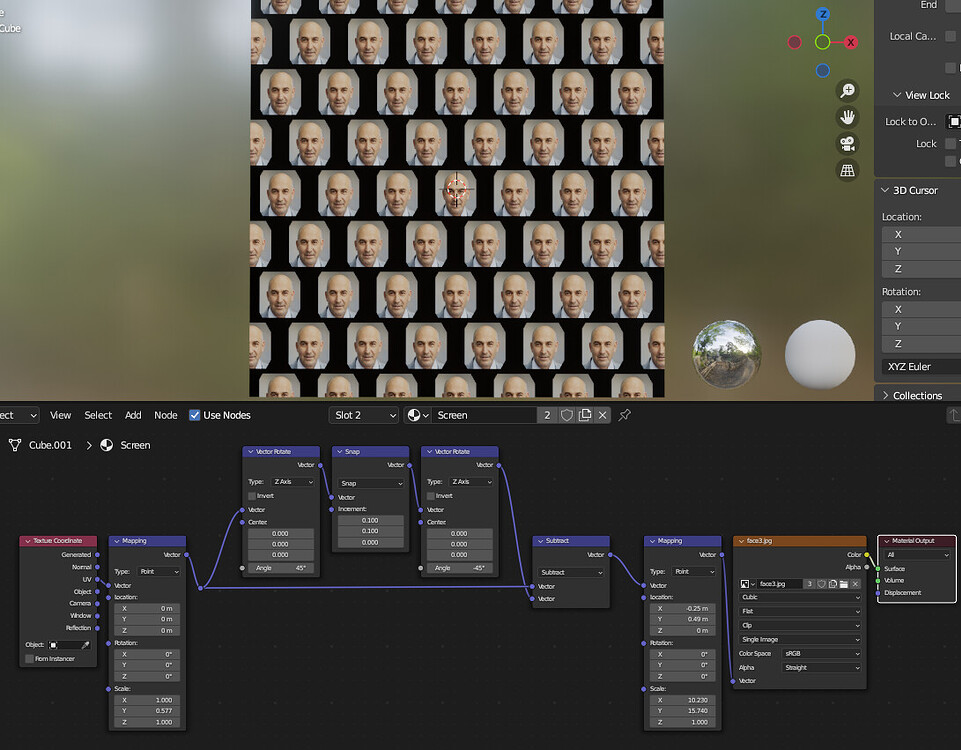The height and width of the screenshot is (750, 961).
Task: Click the material user count 2 button
Action: click(547, 415)
